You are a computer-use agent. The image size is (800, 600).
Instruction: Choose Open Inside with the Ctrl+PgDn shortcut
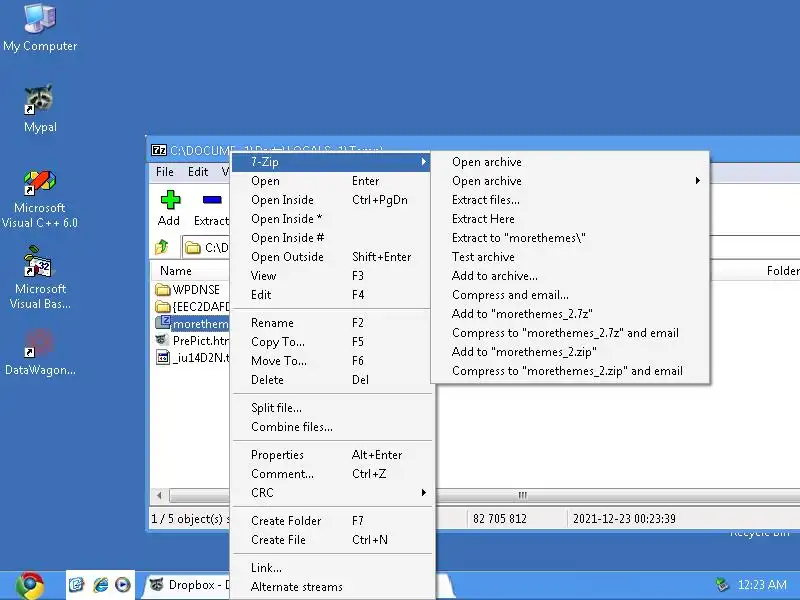(x=331, y=199)
